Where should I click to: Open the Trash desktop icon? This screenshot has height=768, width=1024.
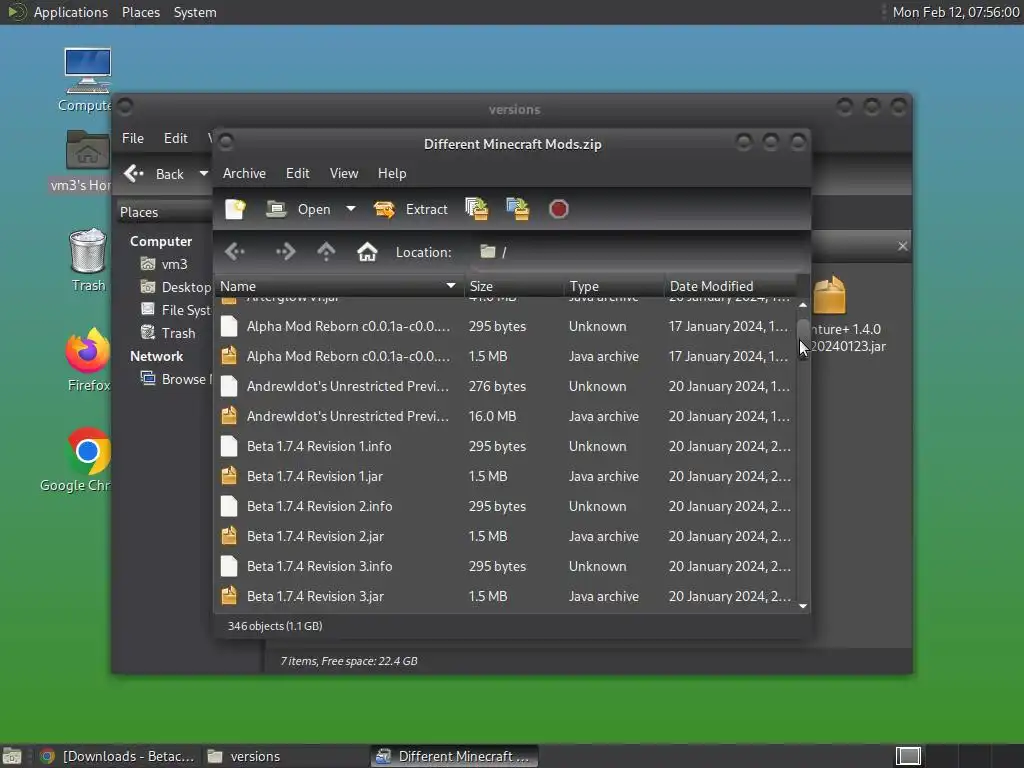point(88,251)
